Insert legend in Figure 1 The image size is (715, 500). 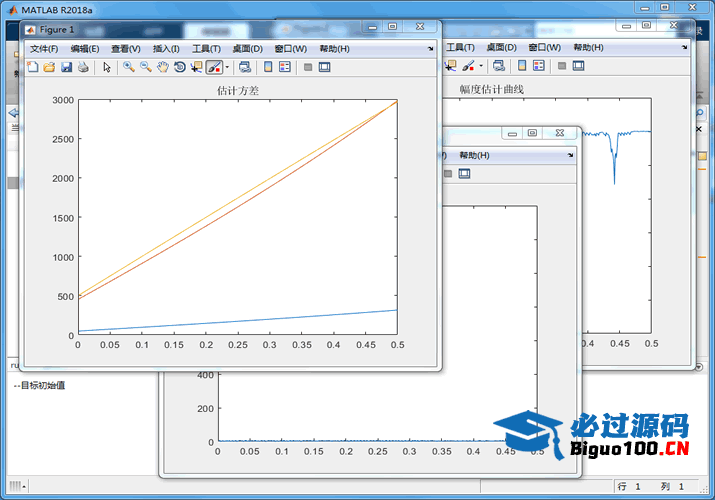coord(285,67)
